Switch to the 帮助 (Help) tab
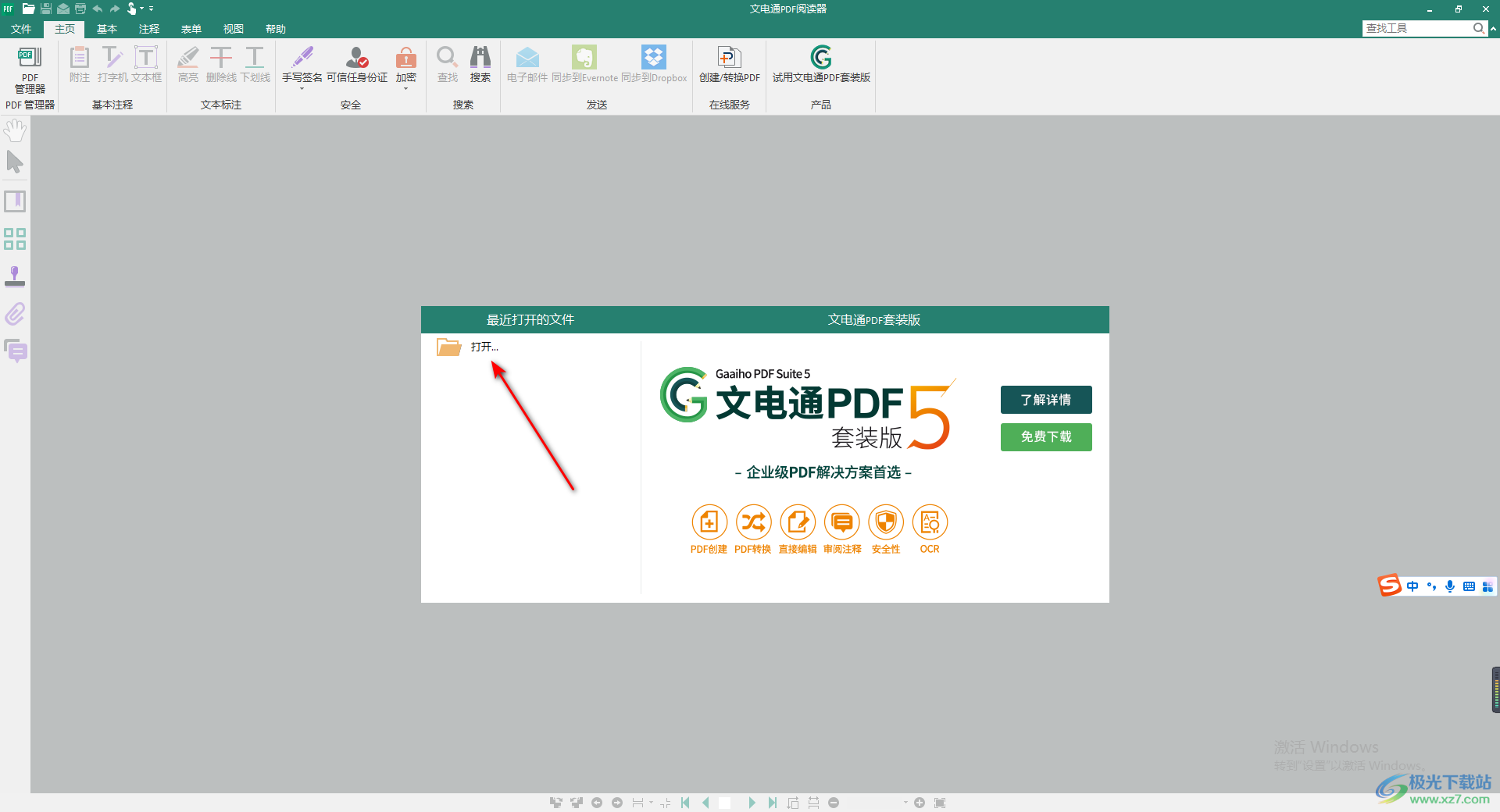The height and width of the screenshot is (812, 1500). (276, 29)
